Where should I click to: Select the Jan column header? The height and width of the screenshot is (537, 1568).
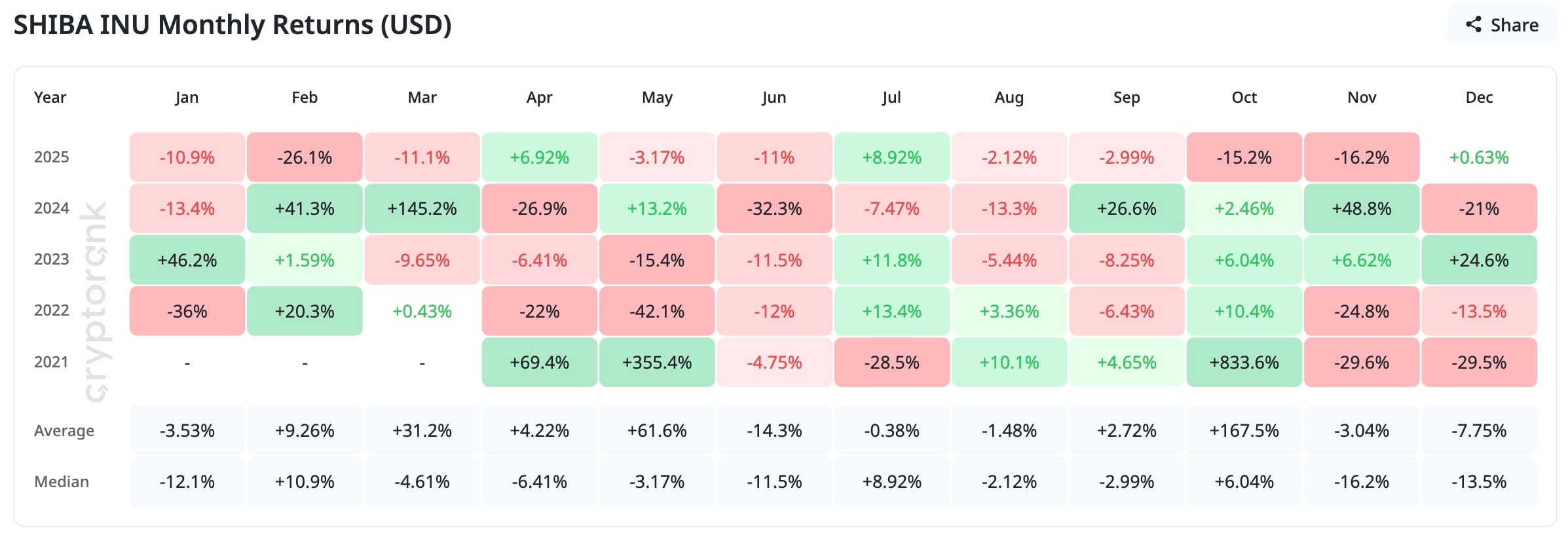click(187, 98)
